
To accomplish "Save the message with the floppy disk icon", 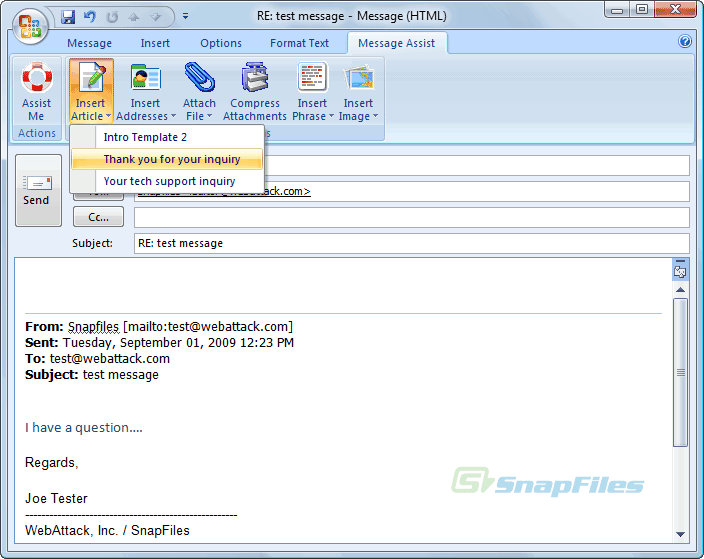I will 68,17.
